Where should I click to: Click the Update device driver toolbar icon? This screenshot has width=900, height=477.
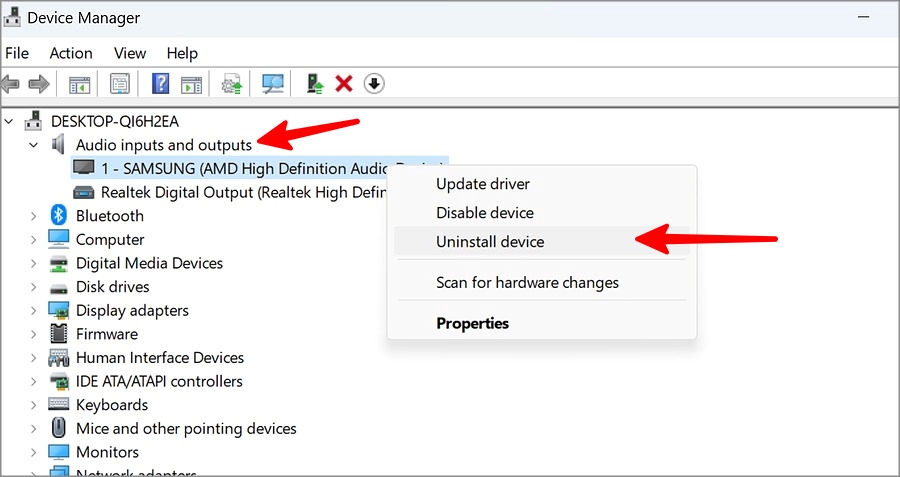point(232,84)
